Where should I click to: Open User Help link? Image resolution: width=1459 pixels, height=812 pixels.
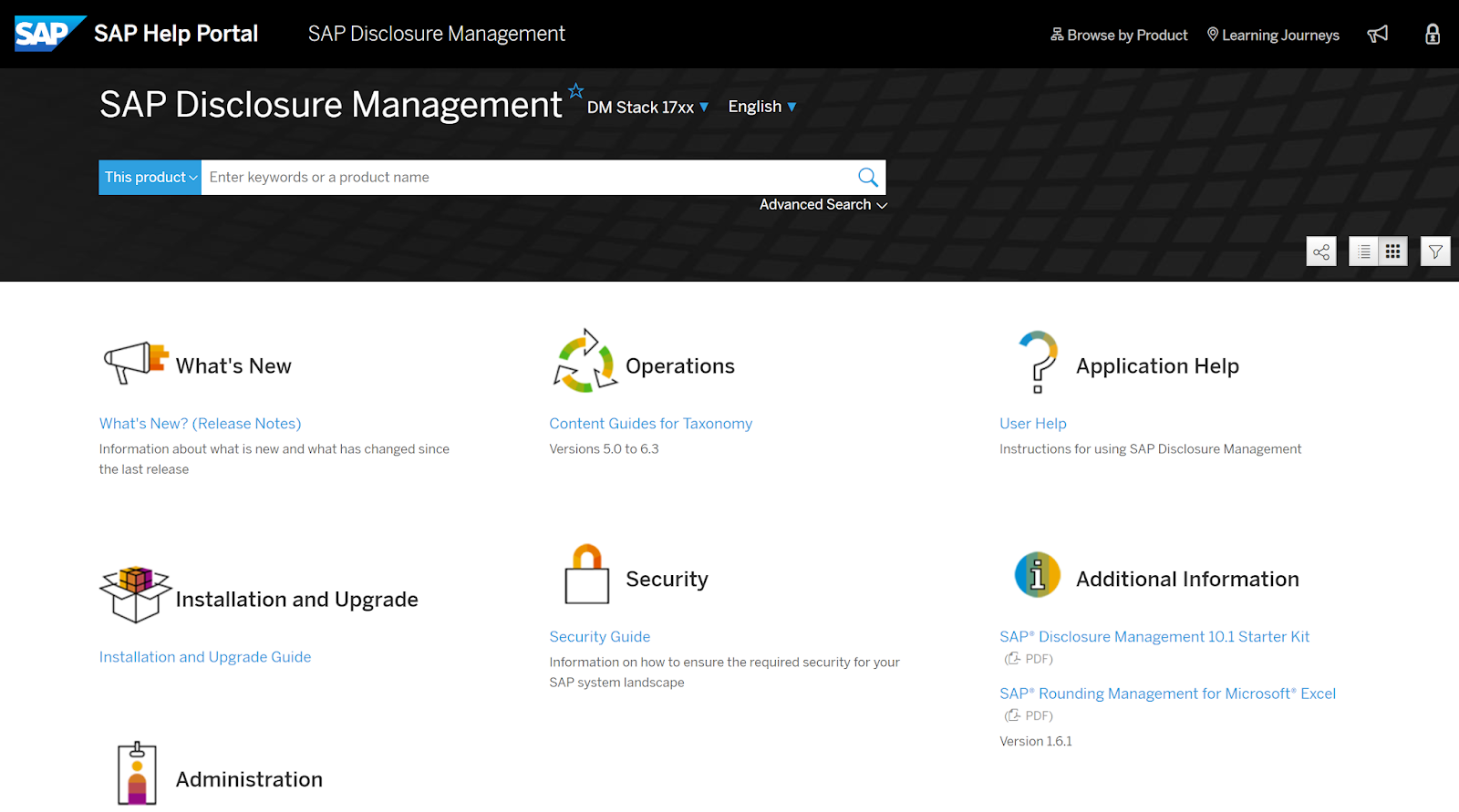(x=1033, y=424)
